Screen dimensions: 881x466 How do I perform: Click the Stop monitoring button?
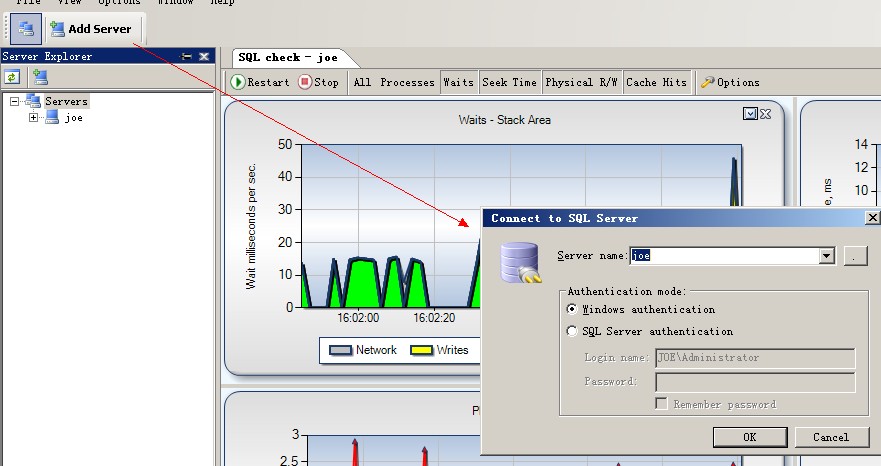pos(319,82)
